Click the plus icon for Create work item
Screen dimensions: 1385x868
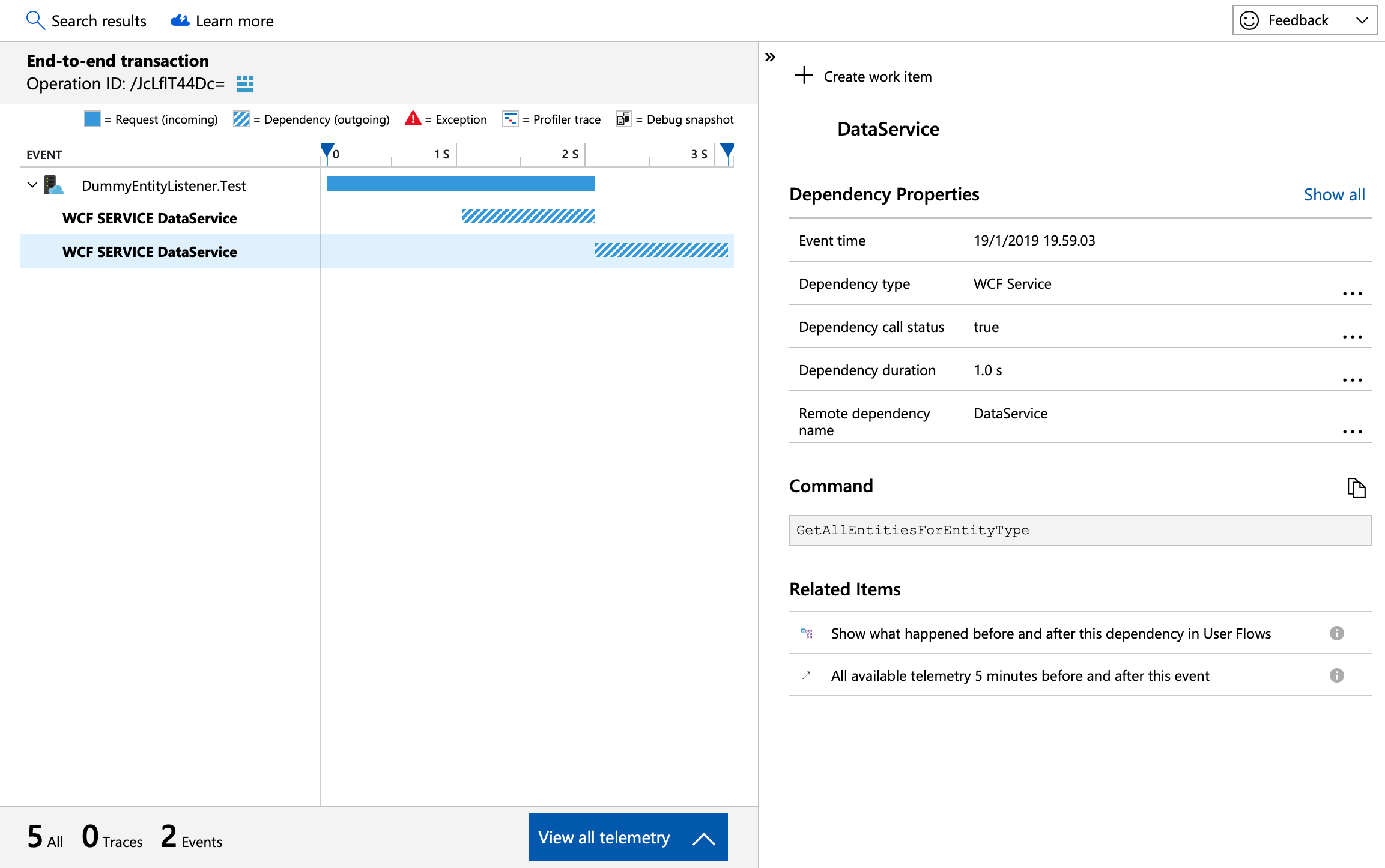tap(804, 76)
